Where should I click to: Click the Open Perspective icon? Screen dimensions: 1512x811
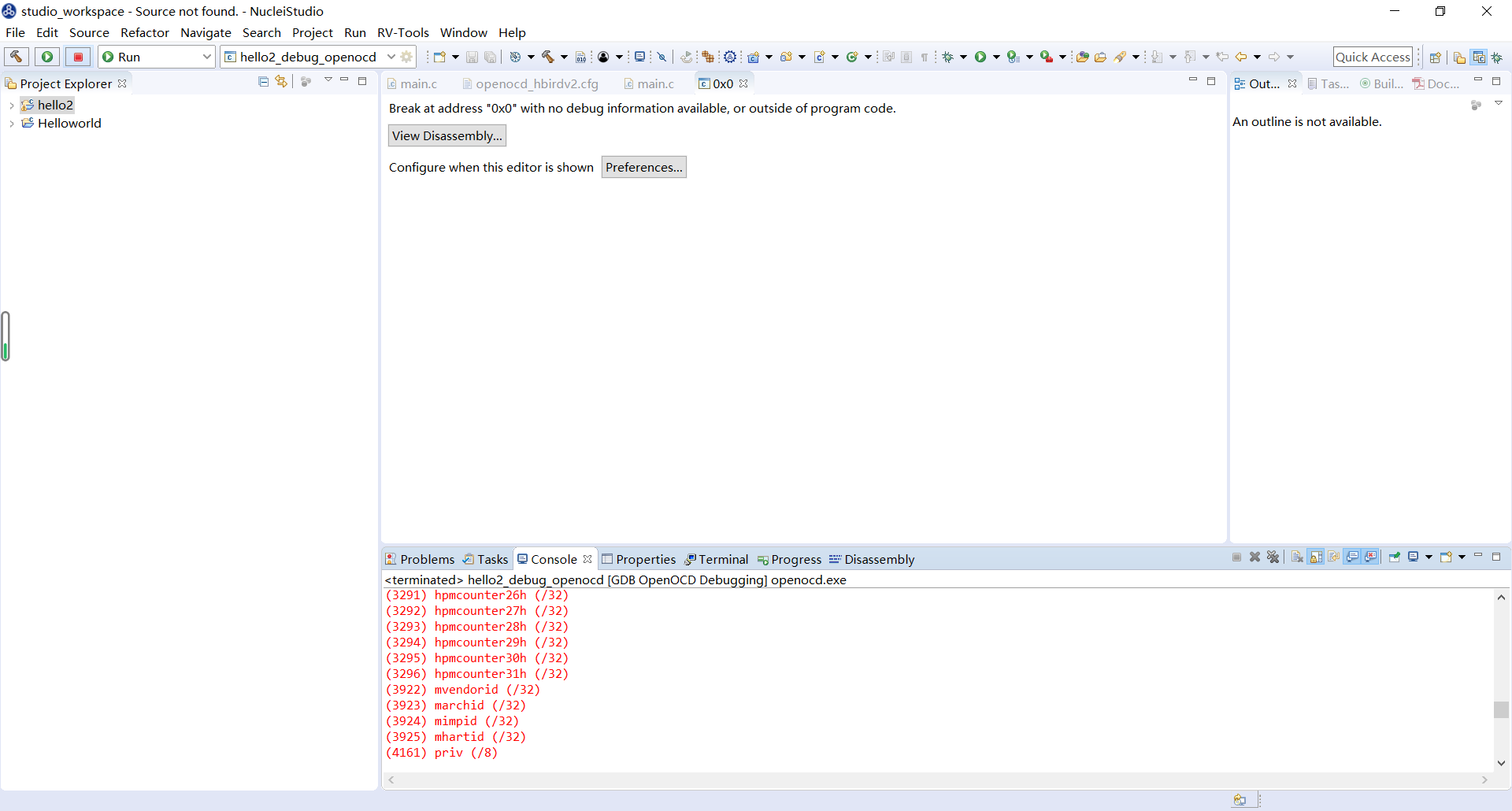1435,57
